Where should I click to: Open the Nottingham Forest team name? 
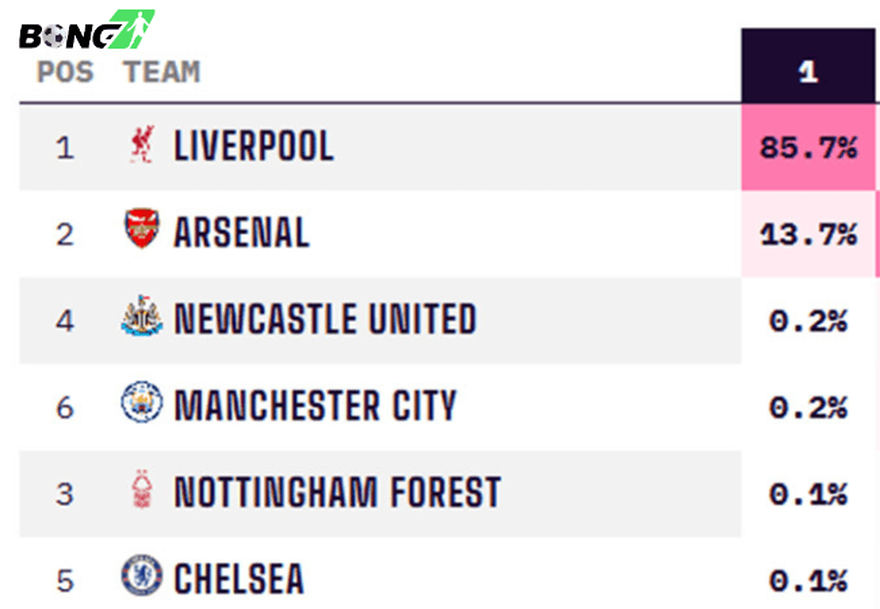pyautogui.click(x=337, y=493)
